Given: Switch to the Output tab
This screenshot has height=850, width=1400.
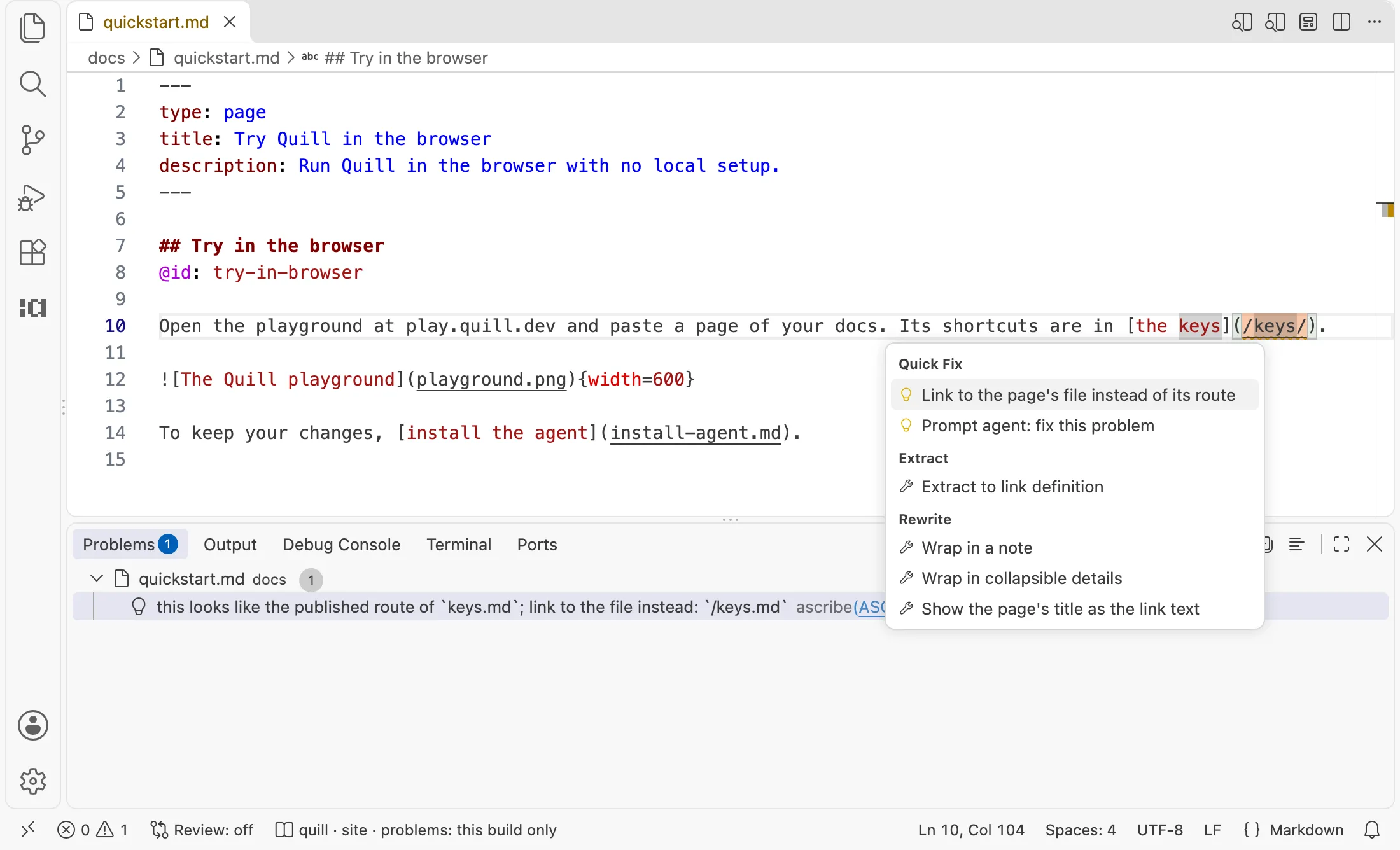Looking at the screenshot, I should (x=230, y=545).
